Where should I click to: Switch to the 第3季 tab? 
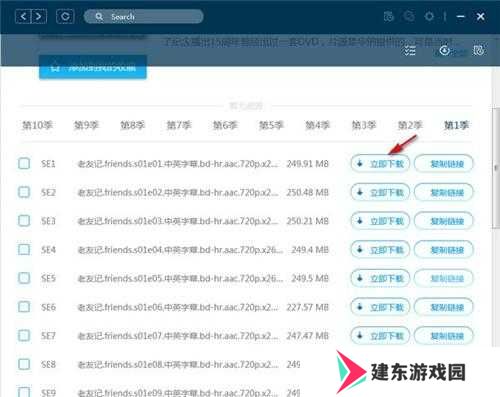(364, 125)
